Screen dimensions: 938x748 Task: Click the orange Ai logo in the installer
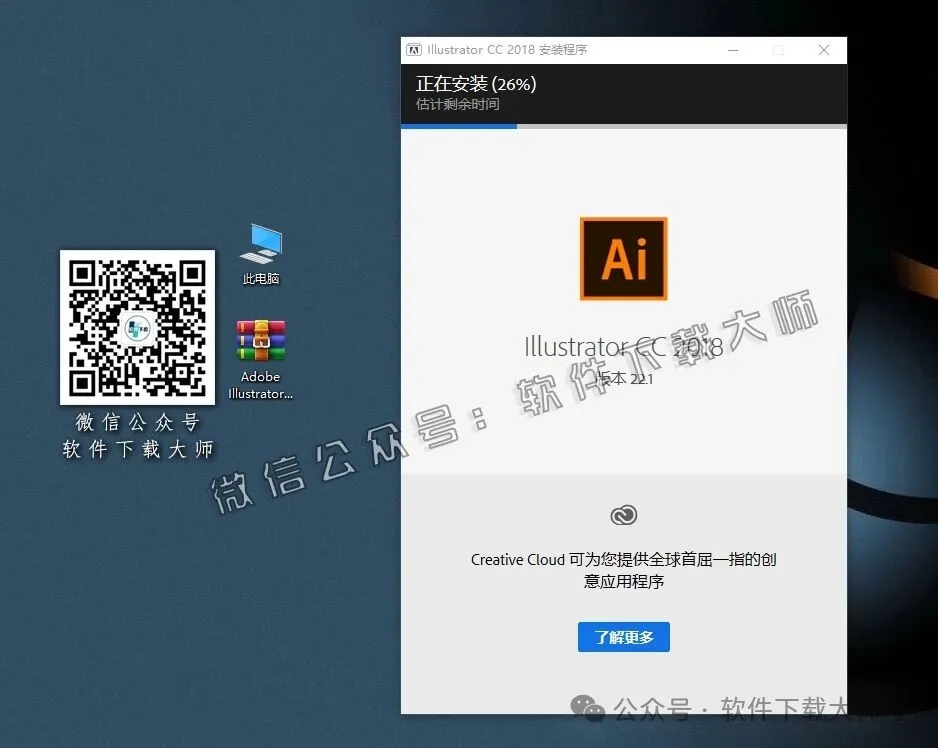click(x=623, y=258)
